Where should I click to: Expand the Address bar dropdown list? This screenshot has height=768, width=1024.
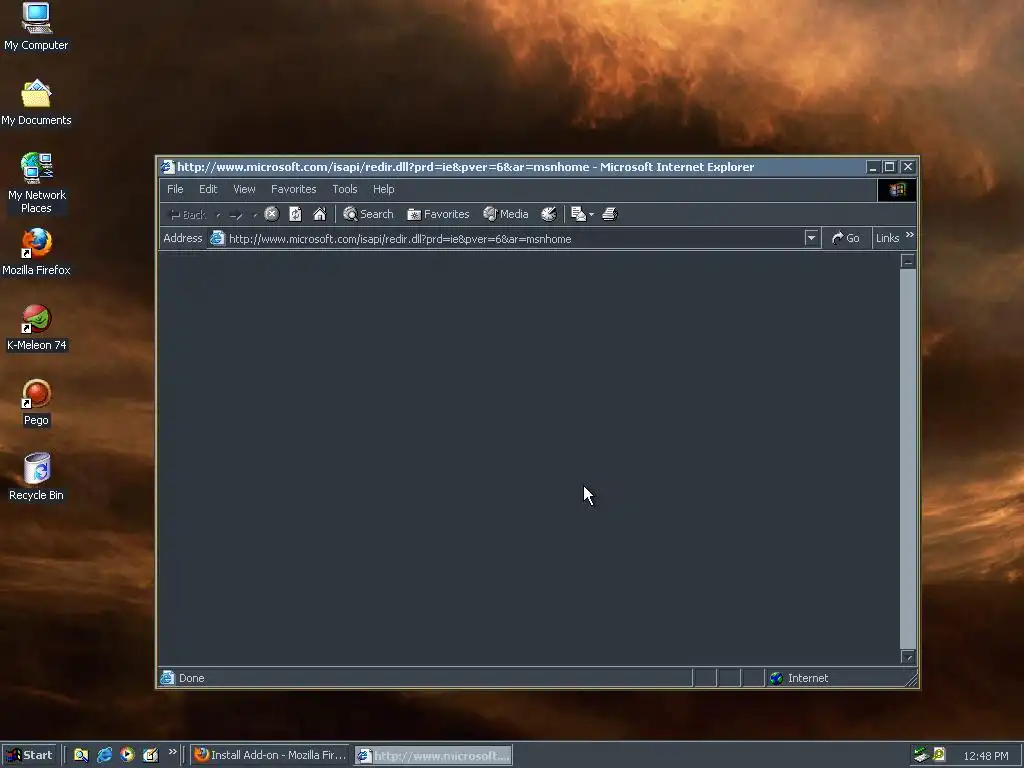point(811,238)
